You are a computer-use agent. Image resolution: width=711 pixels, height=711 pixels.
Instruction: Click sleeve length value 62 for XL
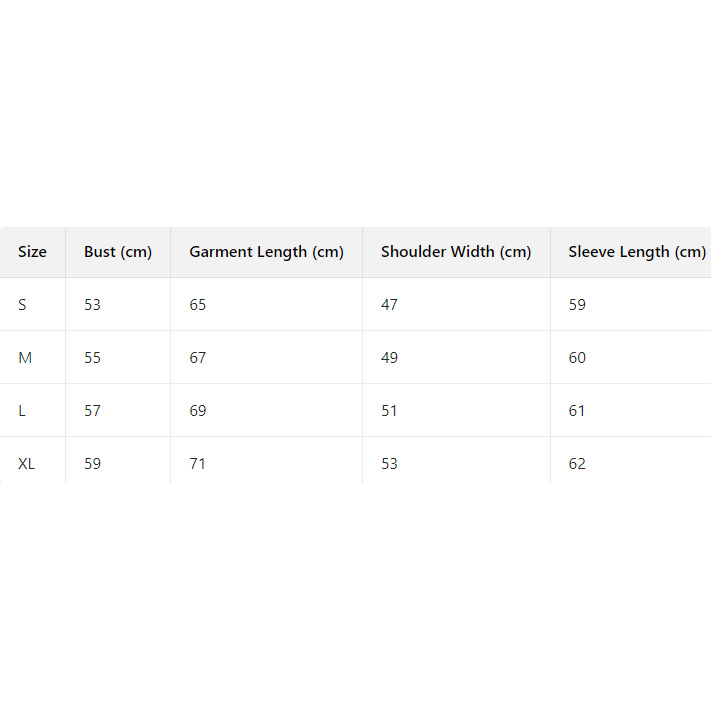tap(577, 464)
